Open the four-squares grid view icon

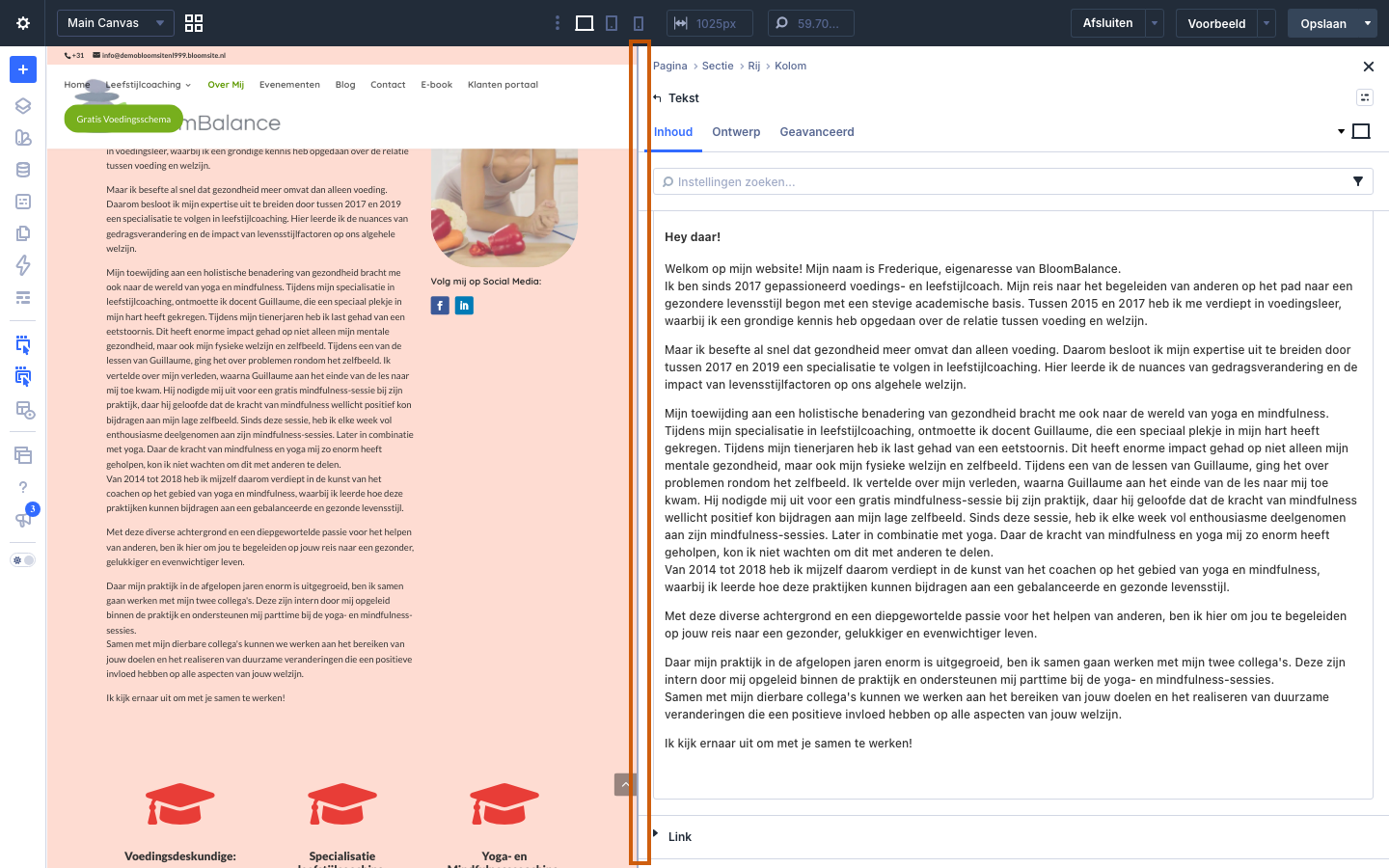coord(194,23)
